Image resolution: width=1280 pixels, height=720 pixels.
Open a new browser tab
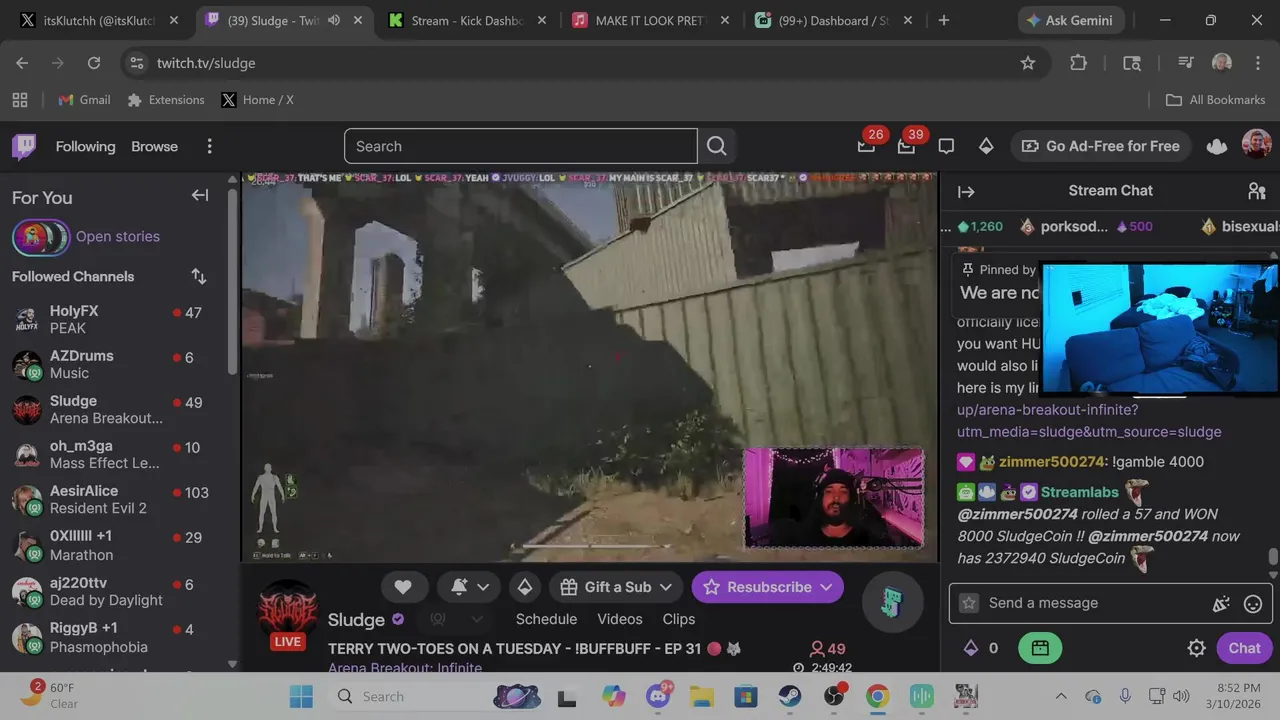943,20
